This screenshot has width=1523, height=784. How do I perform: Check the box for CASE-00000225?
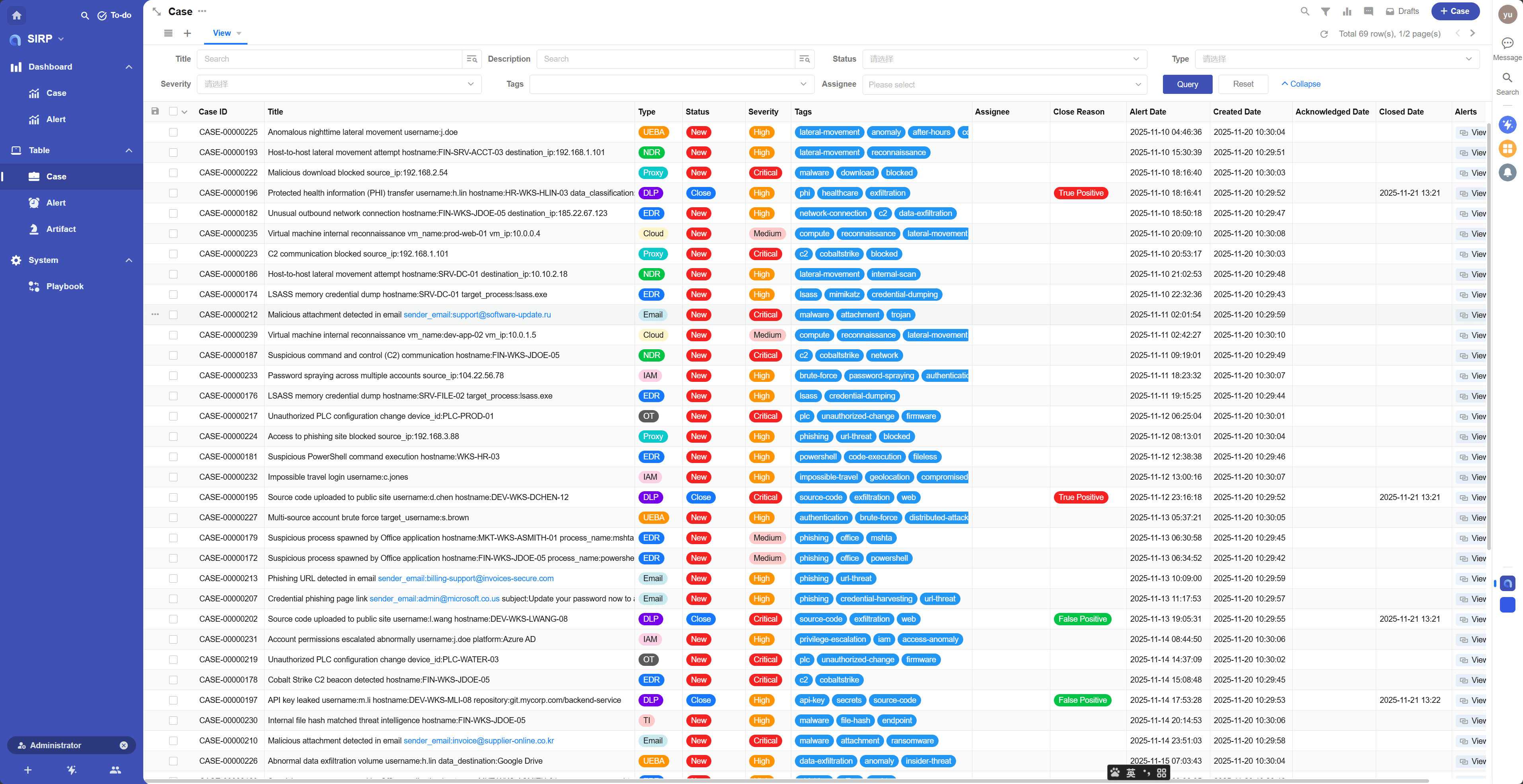click(x=173, y=132)
